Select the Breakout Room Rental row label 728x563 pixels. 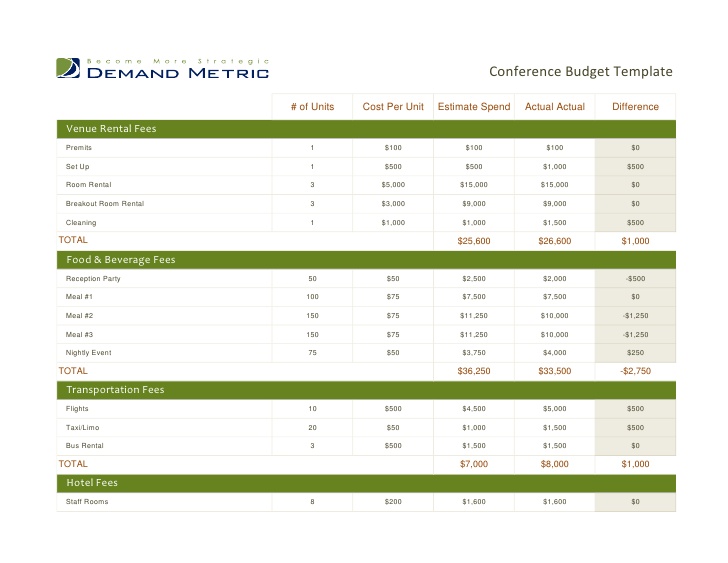105,204
